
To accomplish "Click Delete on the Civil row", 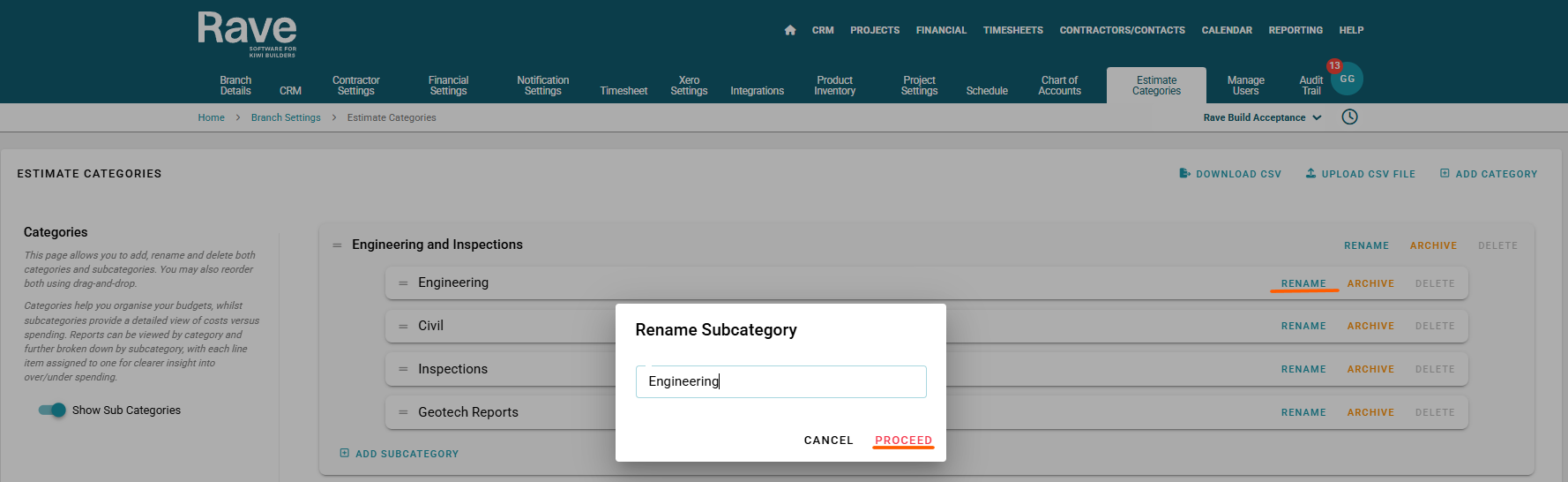I will tap(1435, 326).
